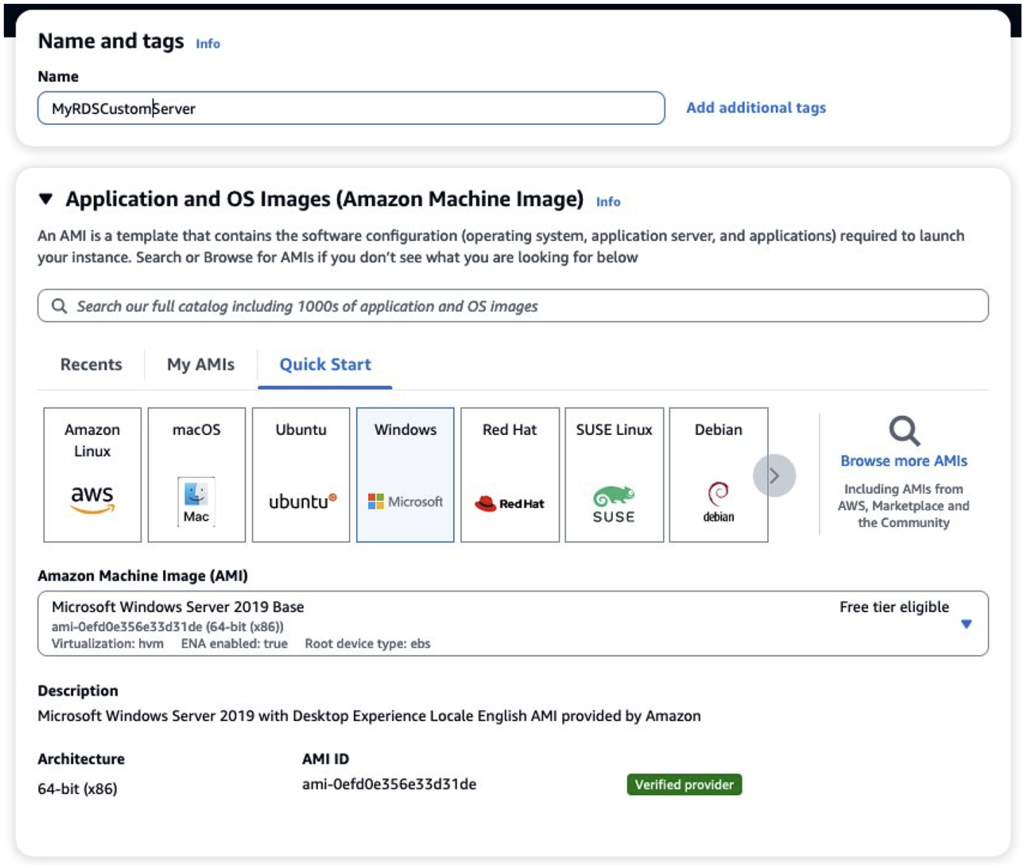Viewport: 1024px width, 865px height.
Task: Click the ENA enabled: true text
Action: point(234,644)
